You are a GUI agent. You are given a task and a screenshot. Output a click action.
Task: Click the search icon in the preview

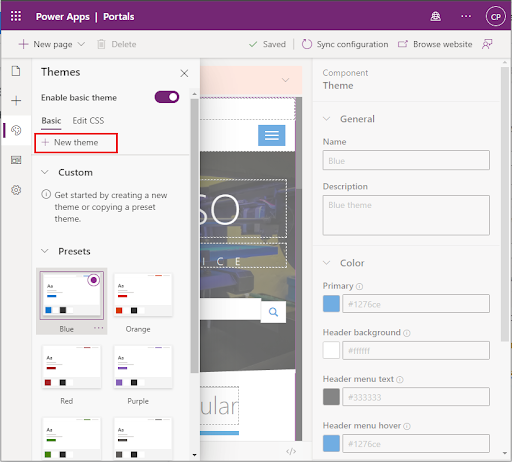tap(273, 312)
